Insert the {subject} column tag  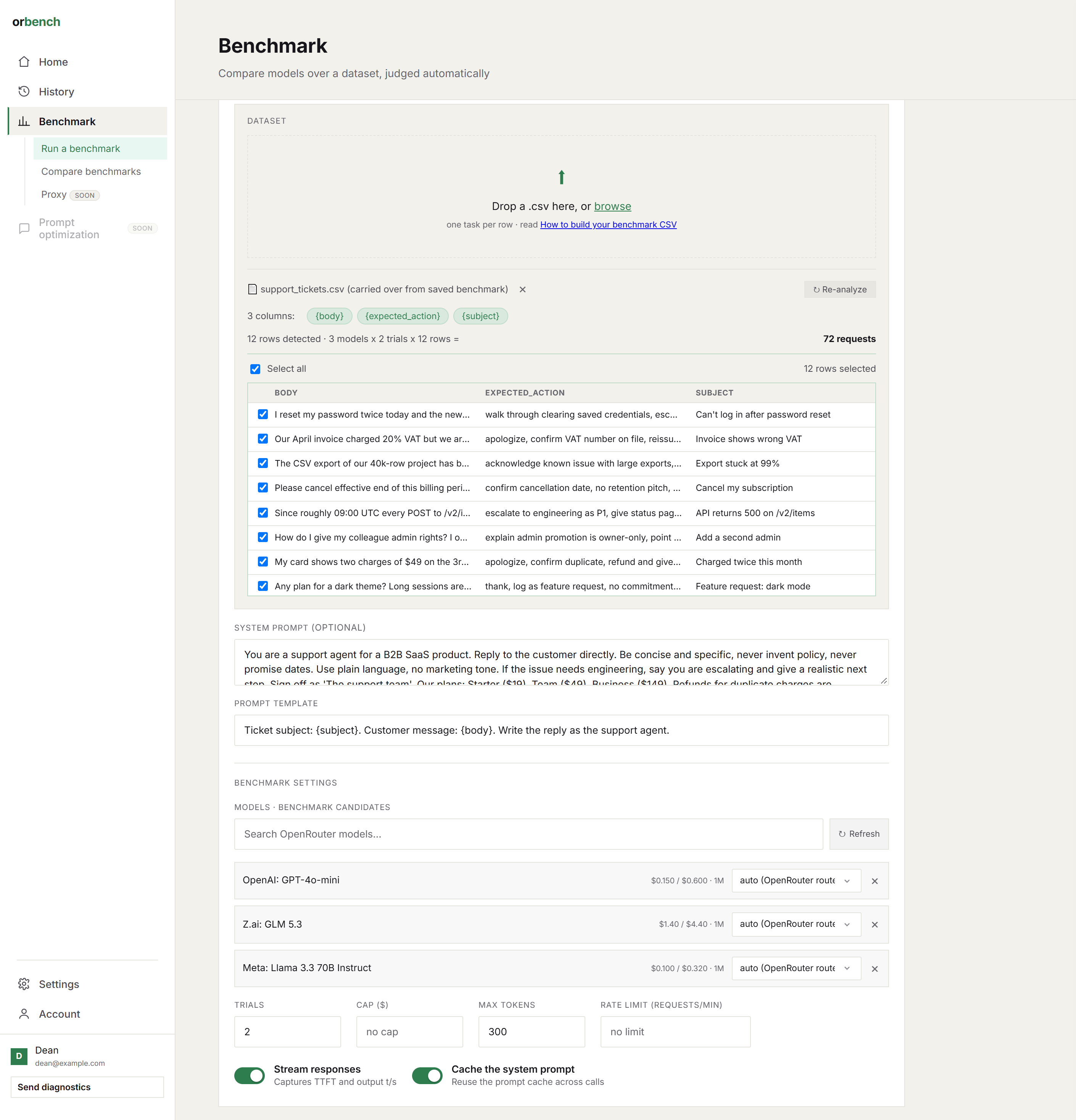(480, 316)
